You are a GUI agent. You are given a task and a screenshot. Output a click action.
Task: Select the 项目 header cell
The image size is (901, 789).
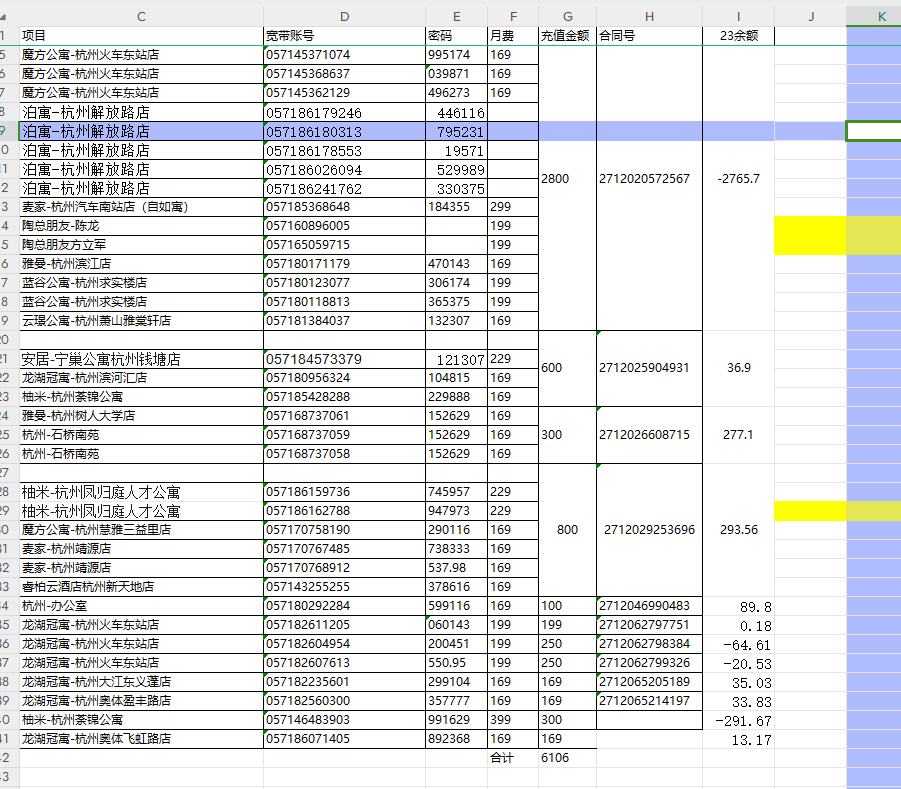(141, 36)
